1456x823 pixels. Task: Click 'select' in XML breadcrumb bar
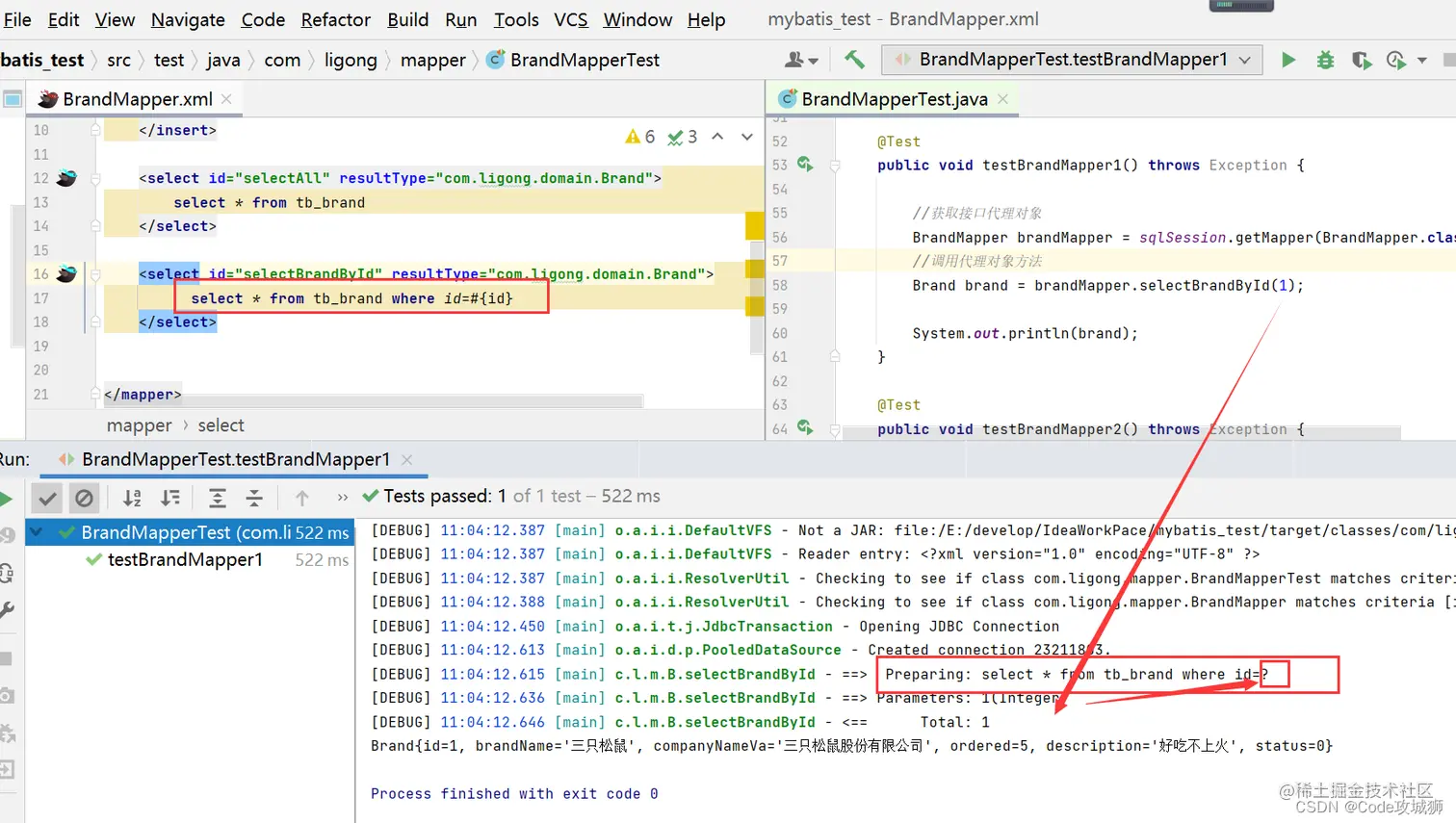(x=221, y=425)
